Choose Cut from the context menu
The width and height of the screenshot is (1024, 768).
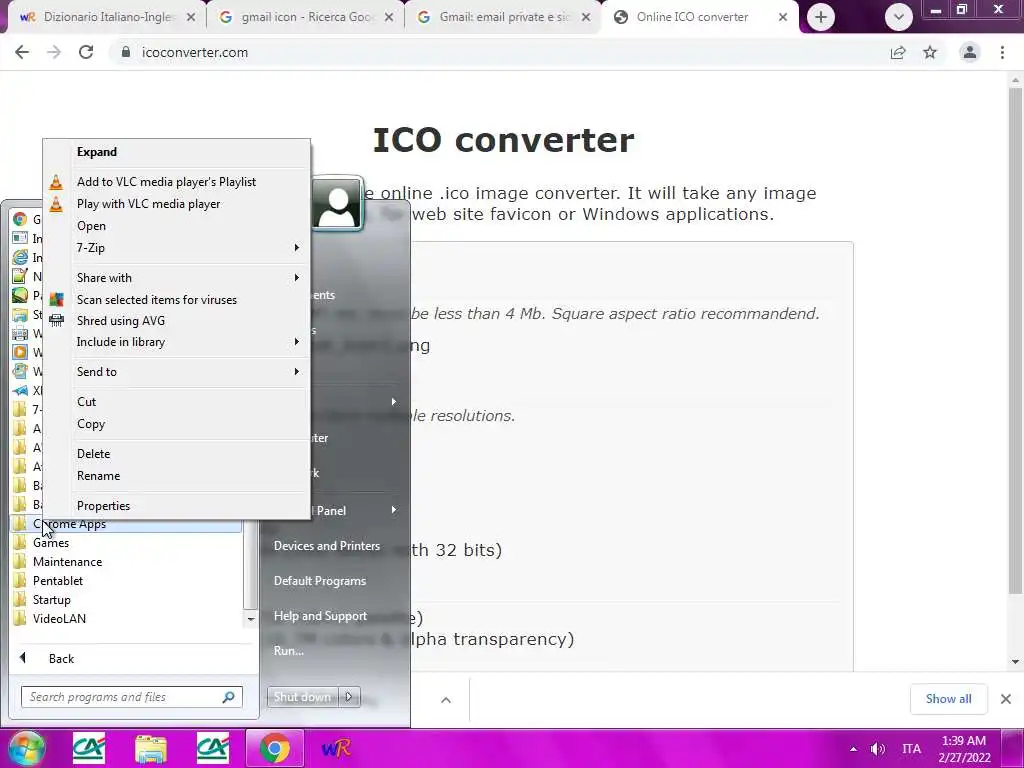coord(86,402)
